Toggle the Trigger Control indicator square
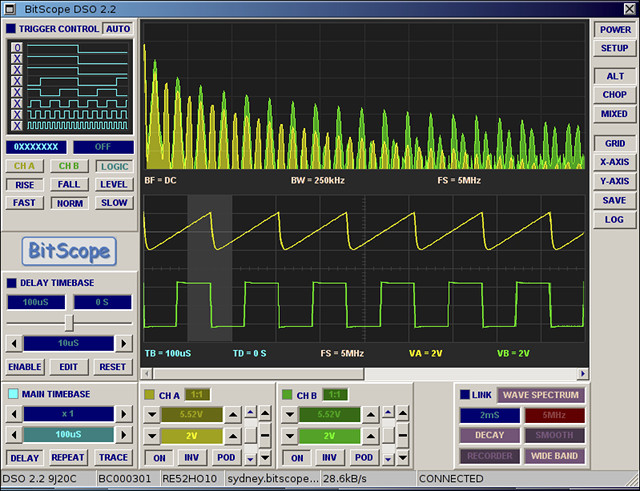Screen dimensions: 640x491 [x=11, y=29]
